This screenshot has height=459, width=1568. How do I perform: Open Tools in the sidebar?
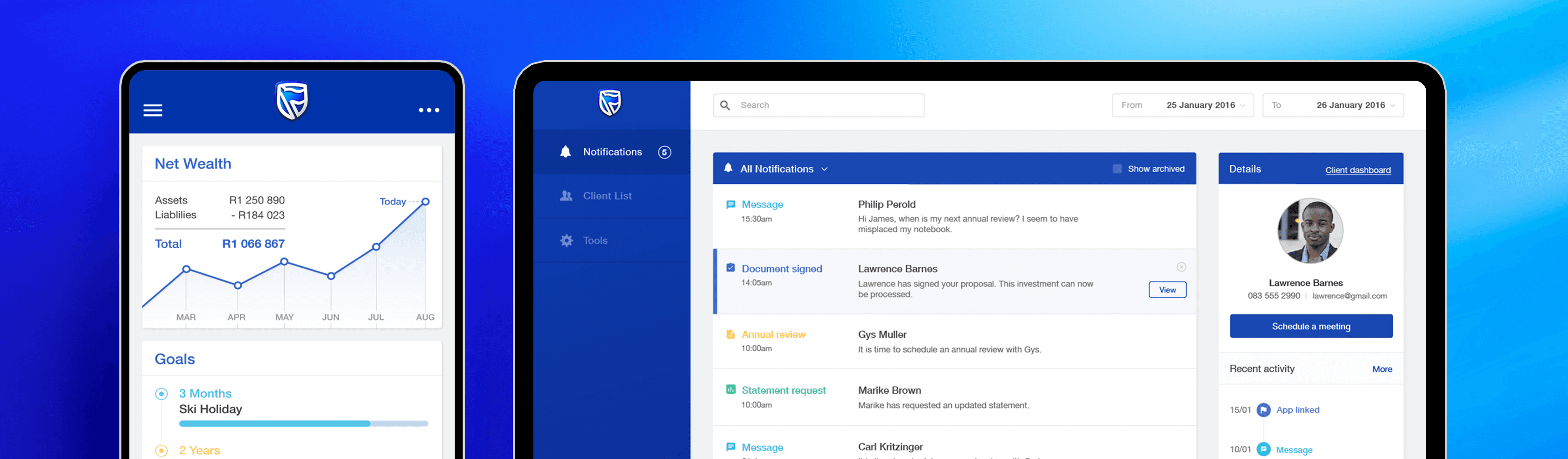click(612, 240)
